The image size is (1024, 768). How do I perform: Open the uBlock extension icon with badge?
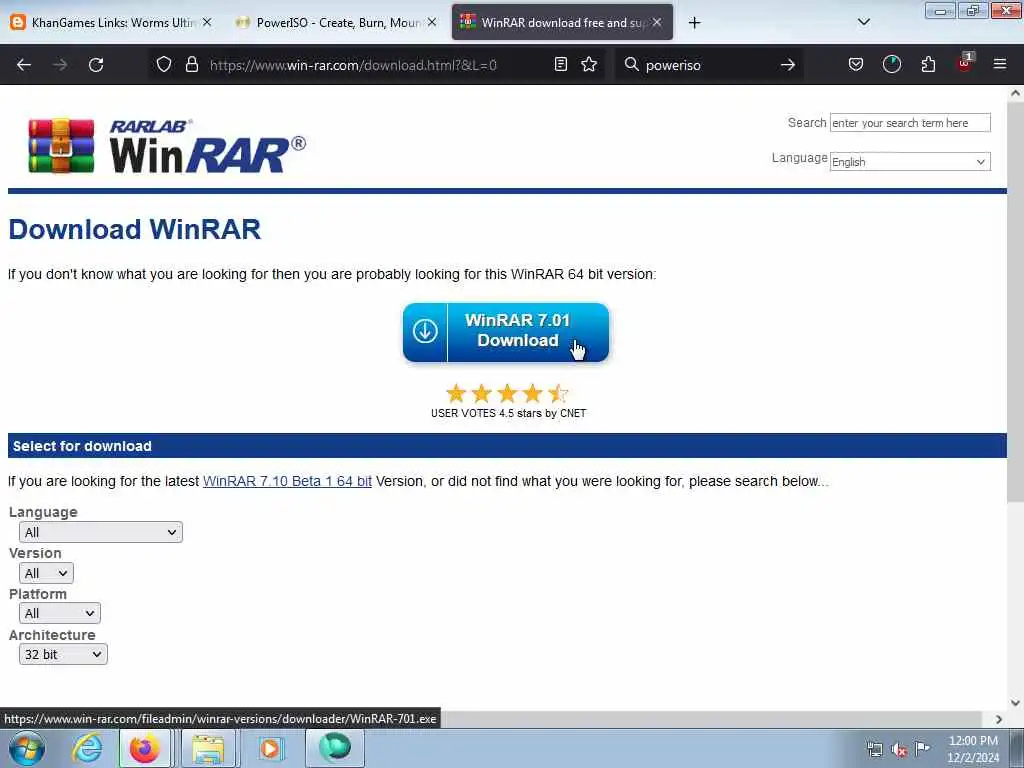pos(965,63)
